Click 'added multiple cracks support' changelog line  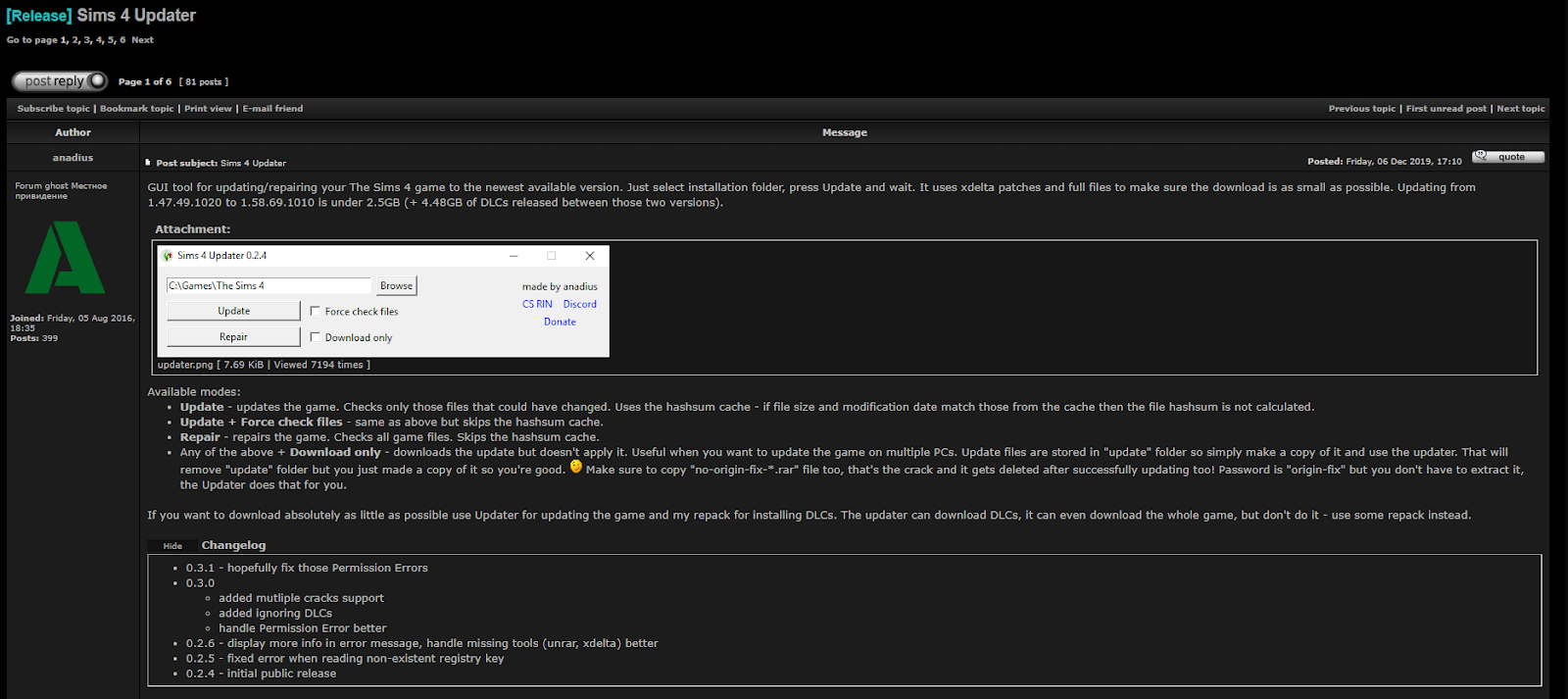point(301,598)
